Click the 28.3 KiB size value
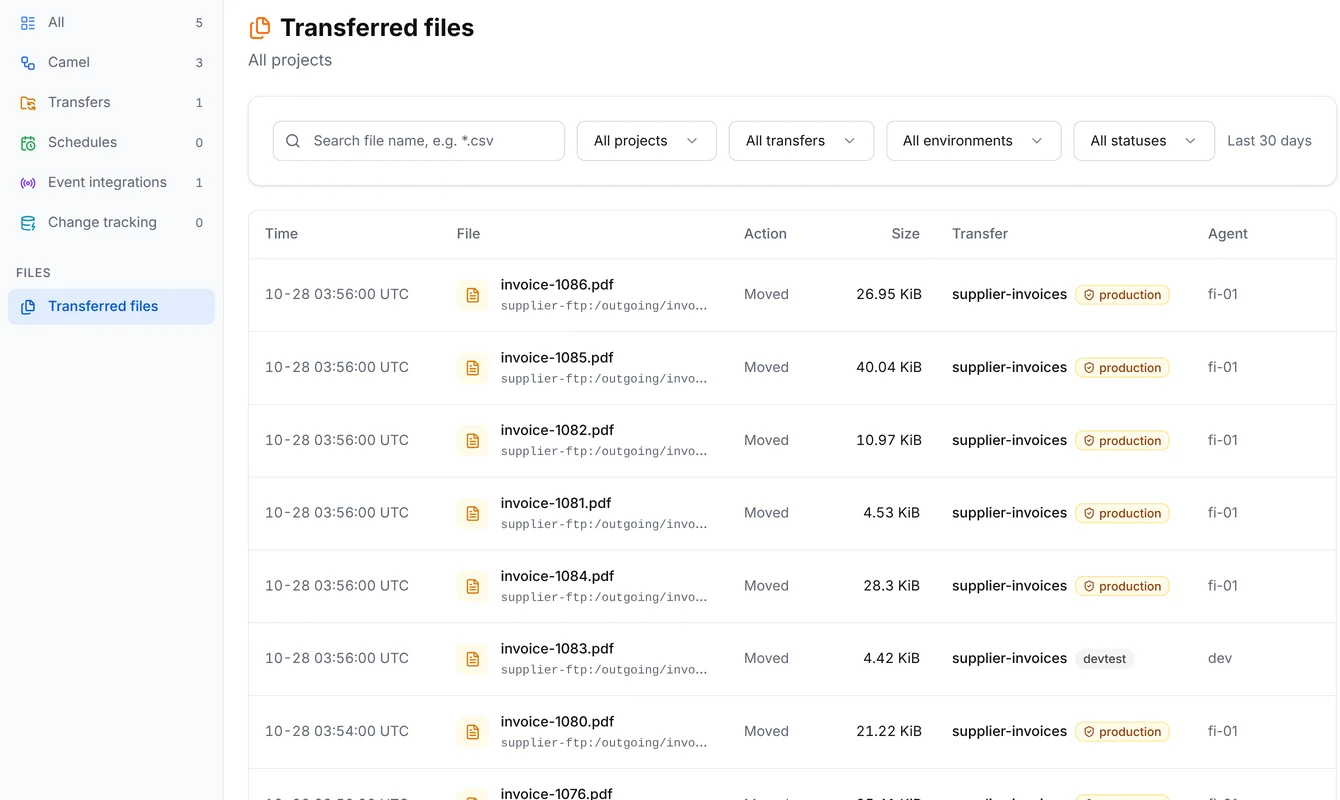1340x800 pixels. tap(892, 585)
